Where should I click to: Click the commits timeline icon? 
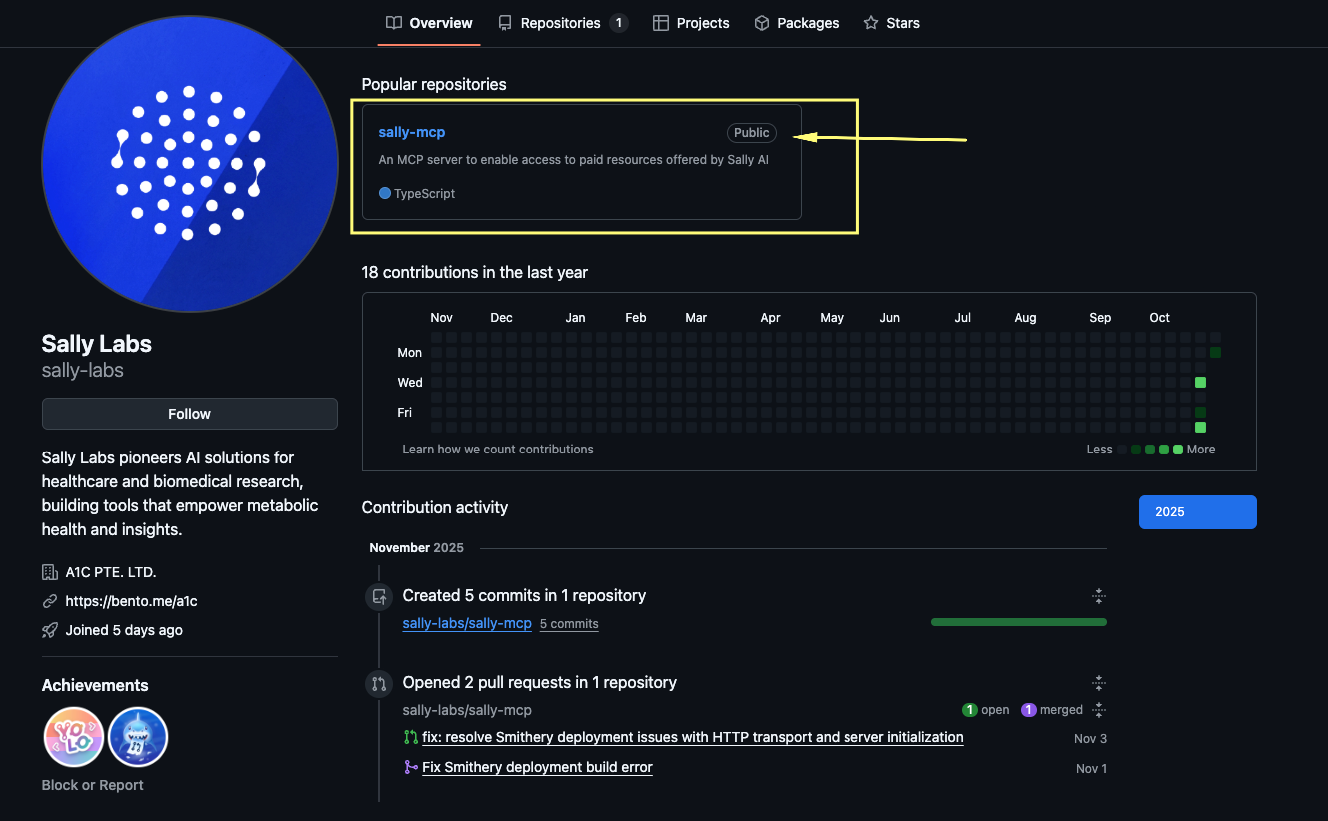(x=379, y=597)
